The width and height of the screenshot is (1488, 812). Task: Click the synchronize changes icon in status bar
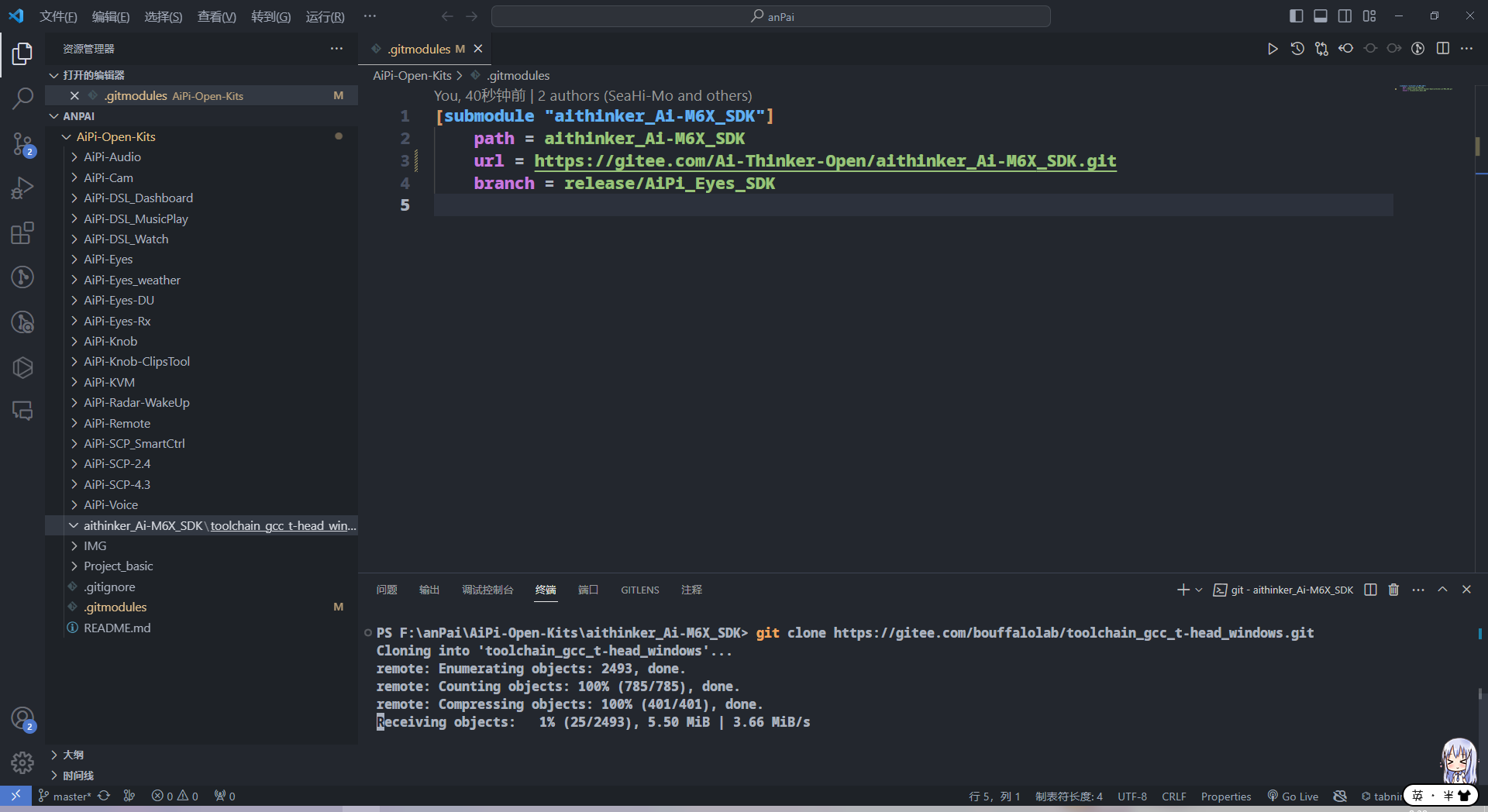click(x=104, y=796)
